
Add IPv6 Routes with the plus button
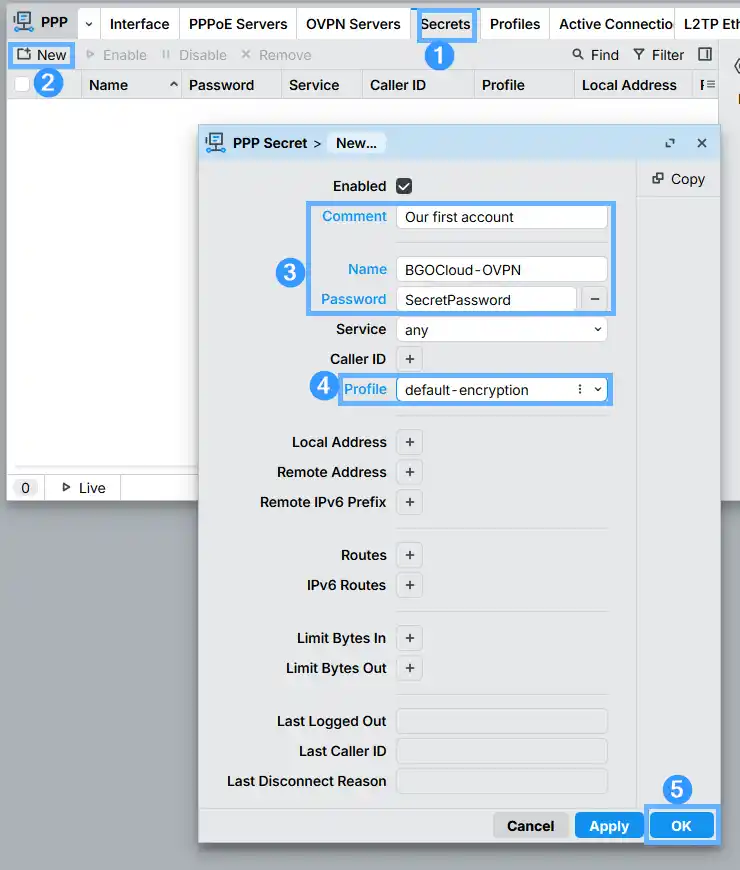coord(409,585)
